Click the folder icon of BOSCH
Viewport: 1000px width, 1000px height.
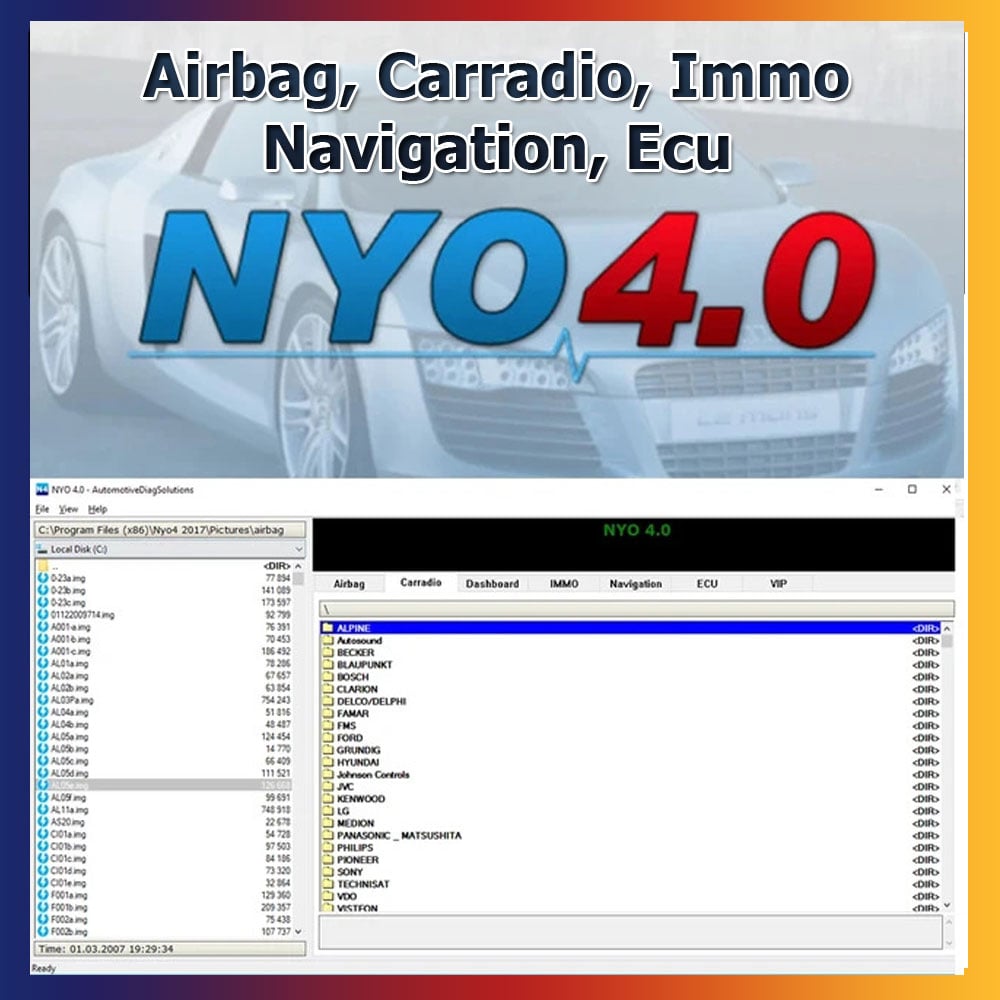(x=328, y=677)
